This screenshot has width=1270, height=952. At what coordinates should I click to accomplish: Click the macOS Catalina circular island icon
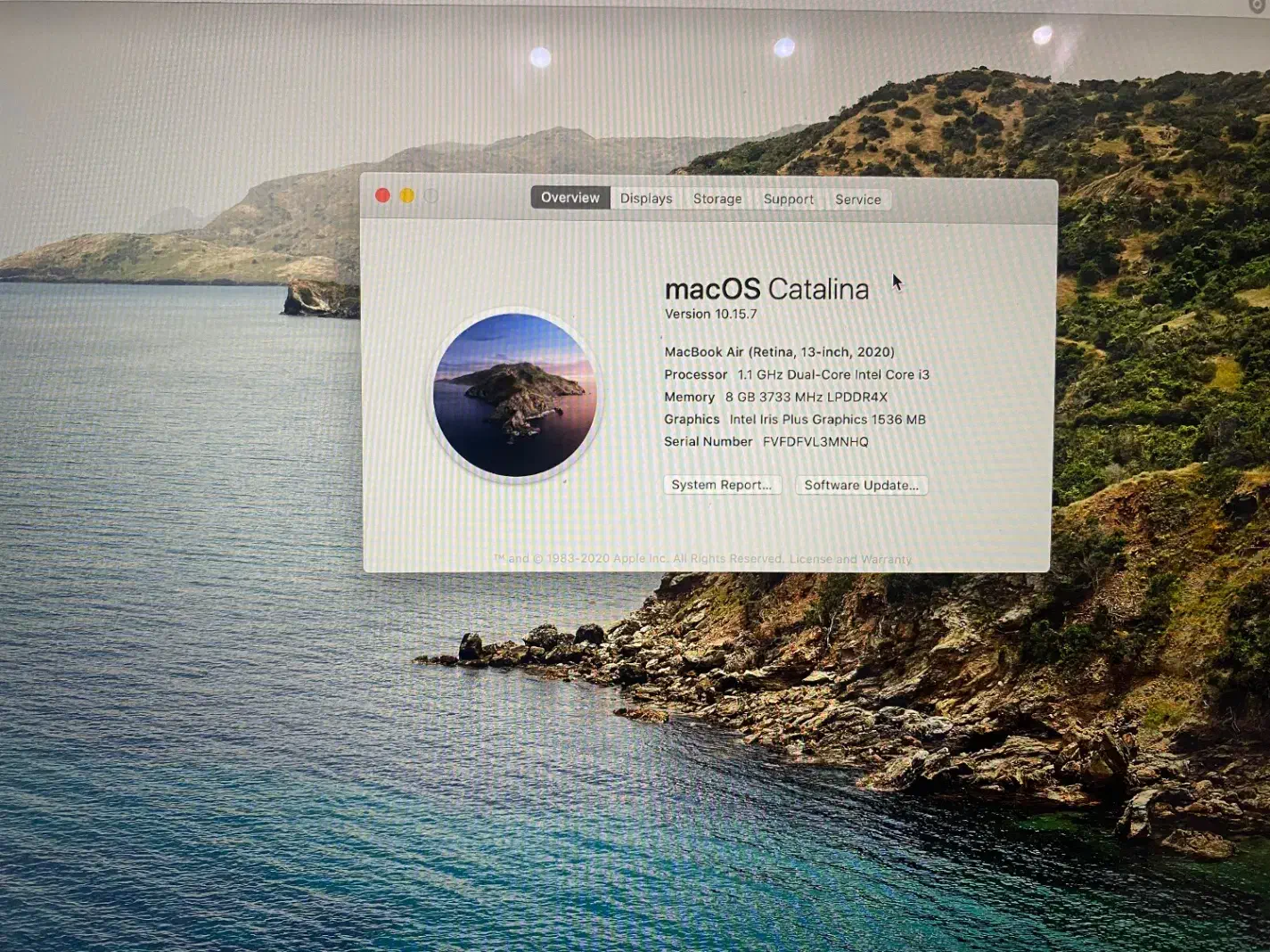[515, 394]
